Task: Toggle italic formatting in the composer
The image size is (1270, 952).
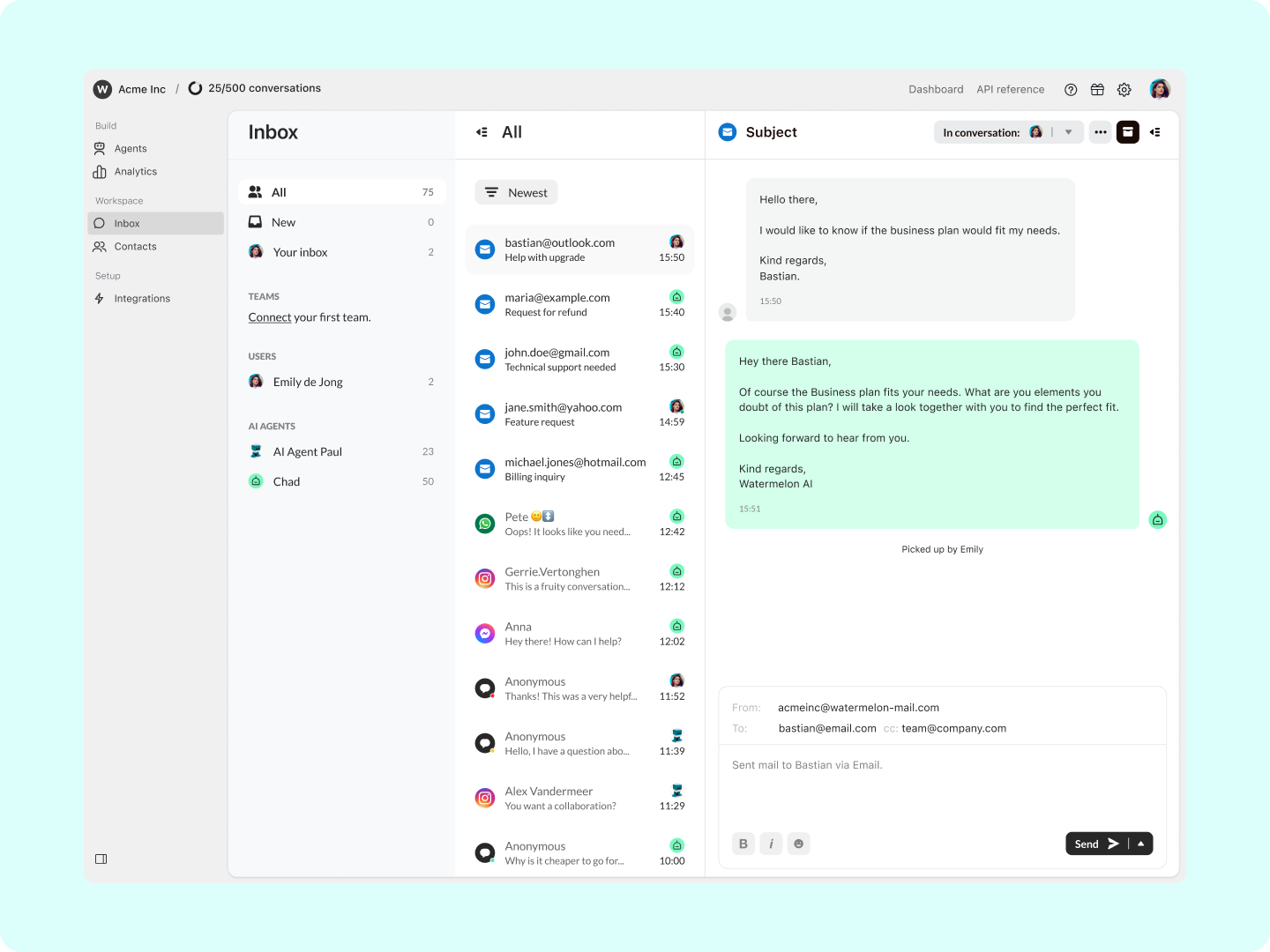Action: coord(771,844)
